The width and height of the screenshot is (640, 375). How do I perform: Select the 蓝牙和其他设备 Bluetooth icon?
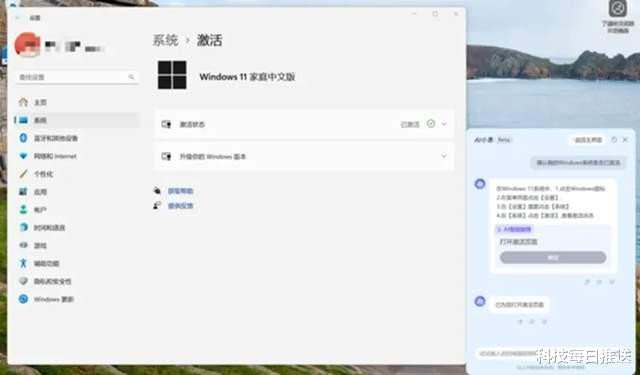[23, 138]
